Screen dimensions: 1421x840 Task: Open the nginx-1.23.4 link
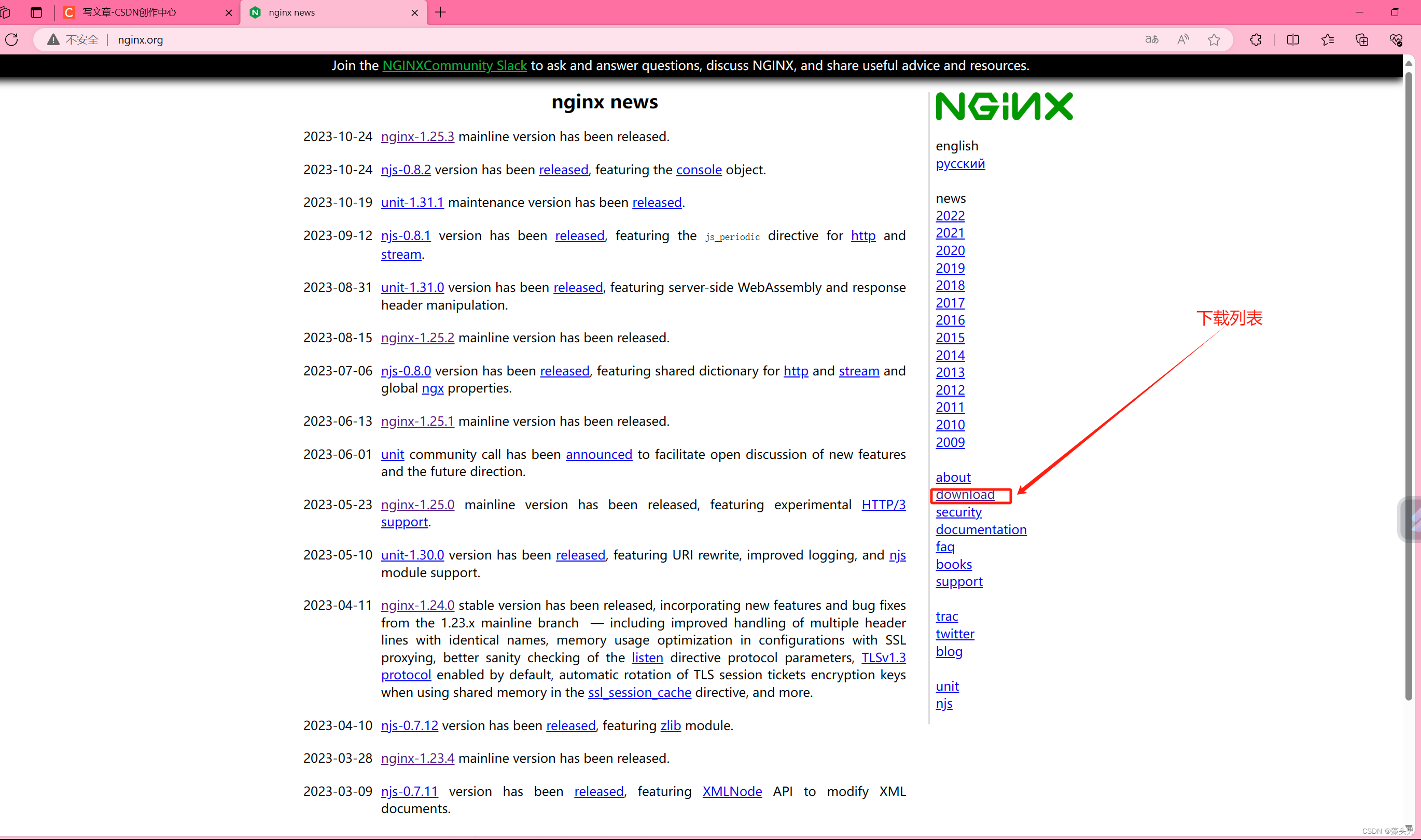417,759
